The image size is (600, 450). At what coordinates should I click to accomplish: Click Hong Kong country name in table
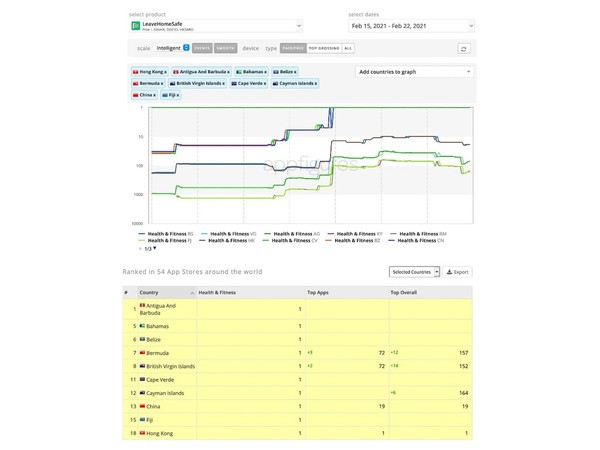[160, 434]
